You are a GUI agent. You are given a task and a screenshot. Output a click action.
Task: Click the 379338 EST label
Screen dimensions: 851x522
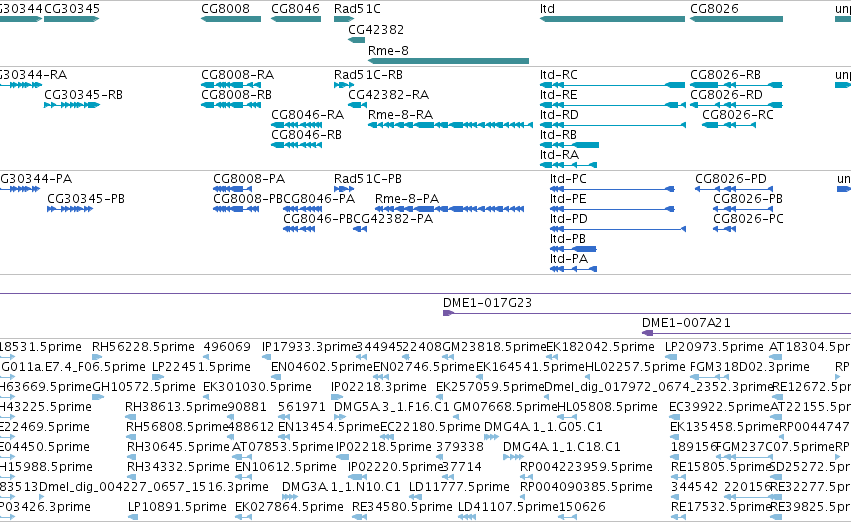(x=460, y=447)
